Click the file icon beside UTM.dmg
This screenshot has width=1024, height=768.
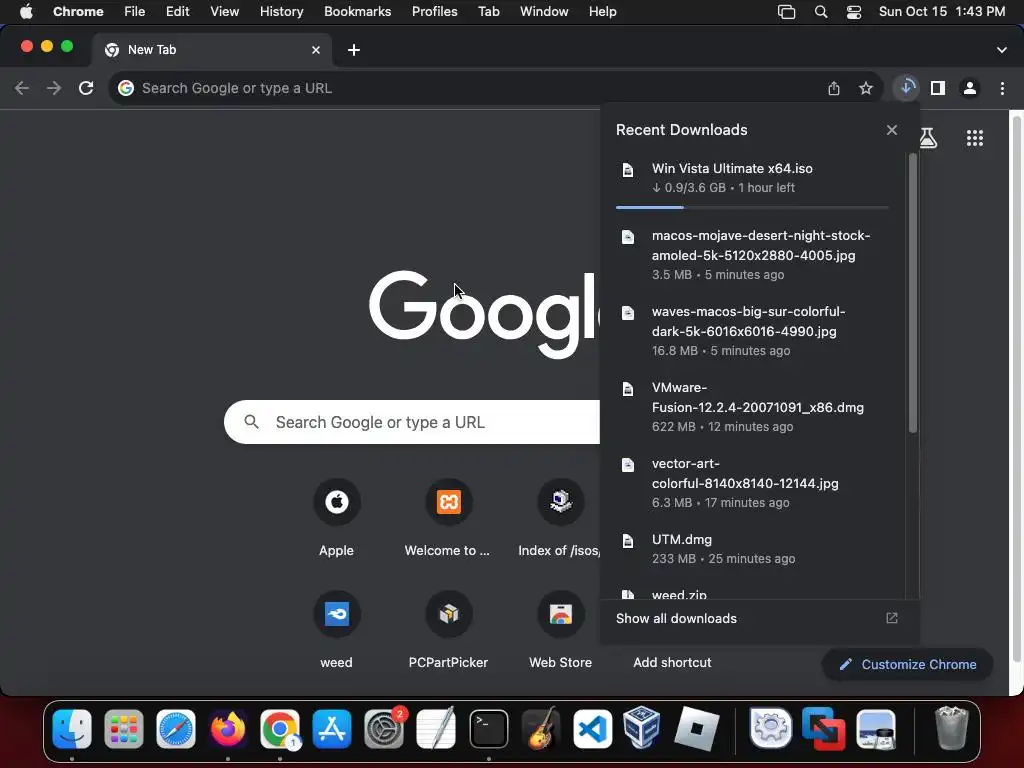(x=628, y=541)
